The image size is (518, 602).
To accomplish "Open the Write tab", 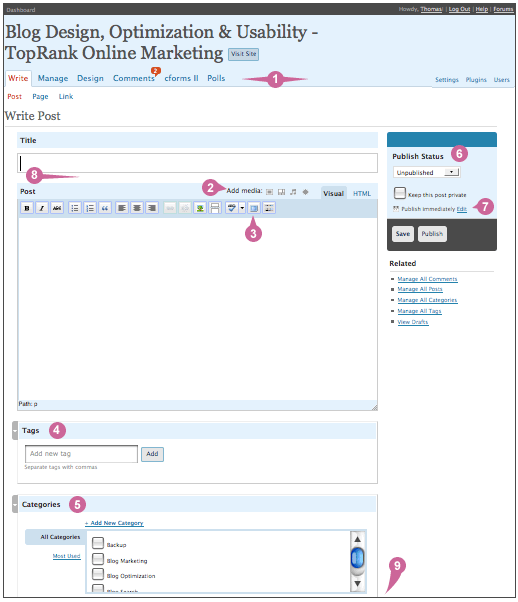I will click(18, 78).
